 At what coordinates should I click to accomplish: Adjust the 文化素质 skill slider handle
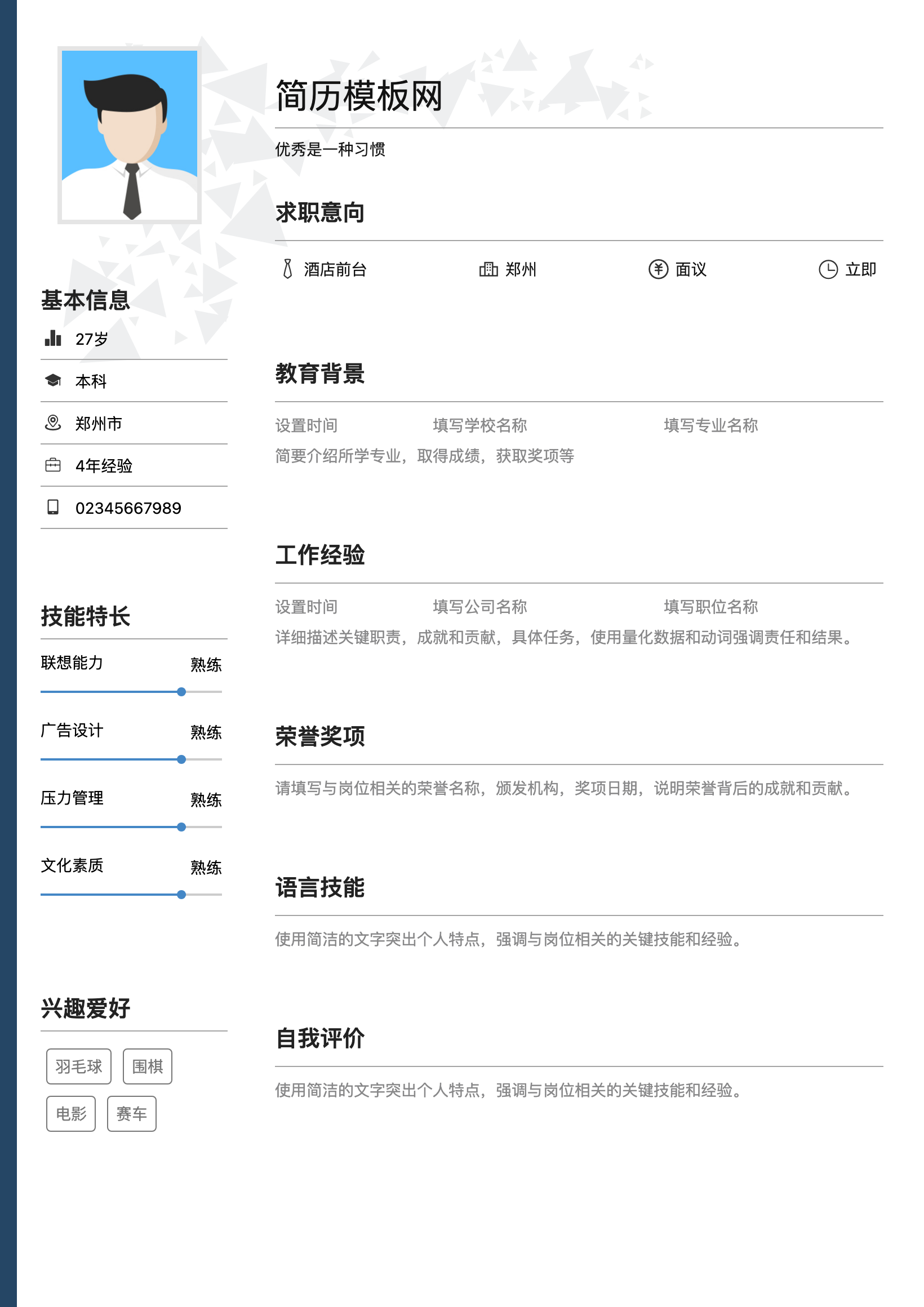[181, 895]
